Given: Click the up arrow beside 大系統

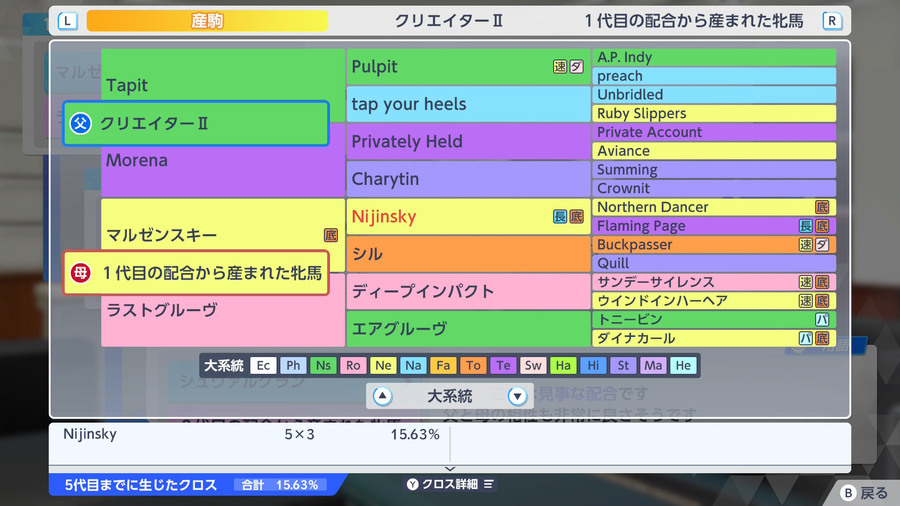Looking at the screenshot, I should [x=382, y=396].
